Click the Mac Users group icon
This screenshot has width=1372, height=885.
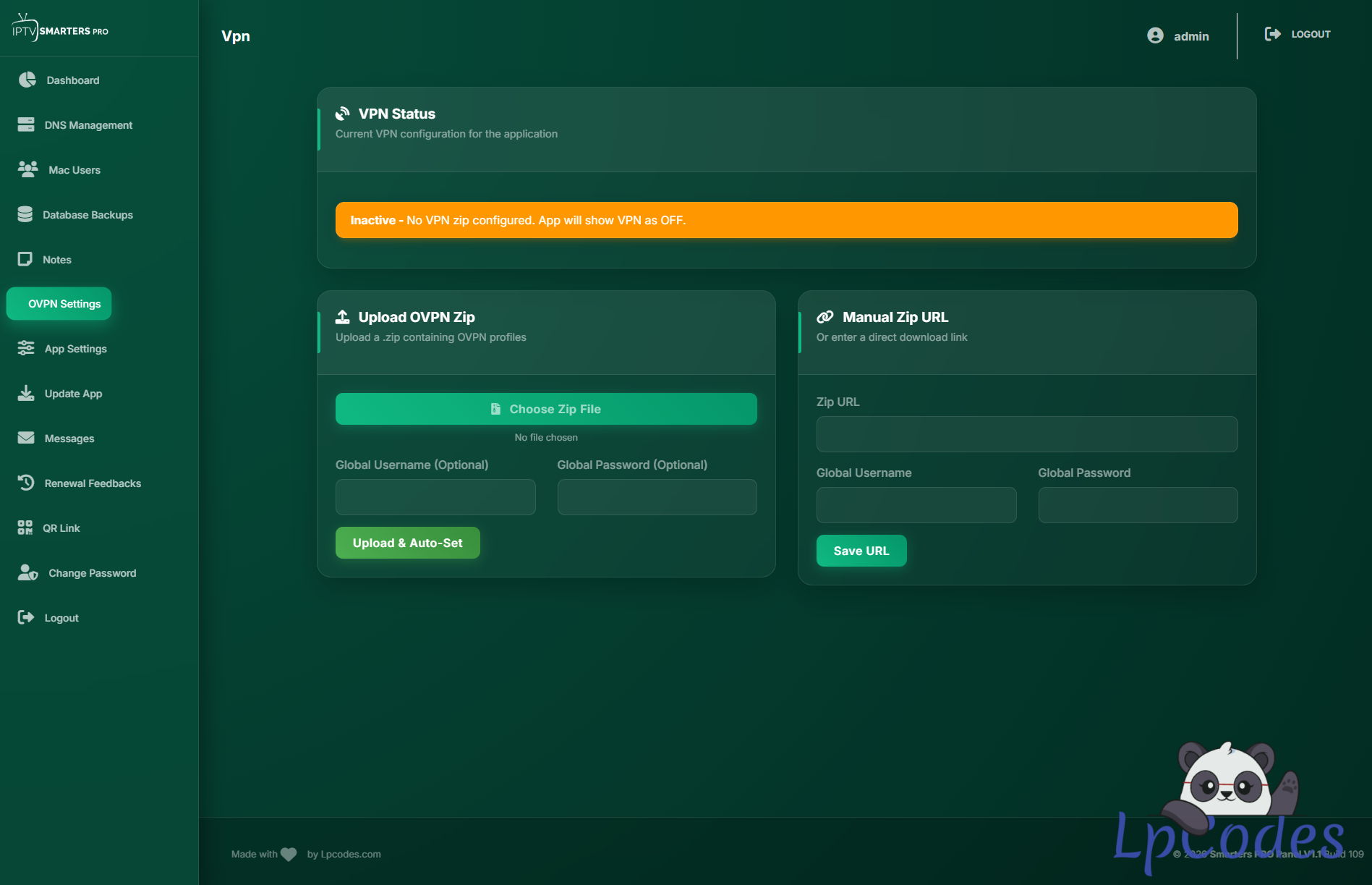(x=27, y=169)
